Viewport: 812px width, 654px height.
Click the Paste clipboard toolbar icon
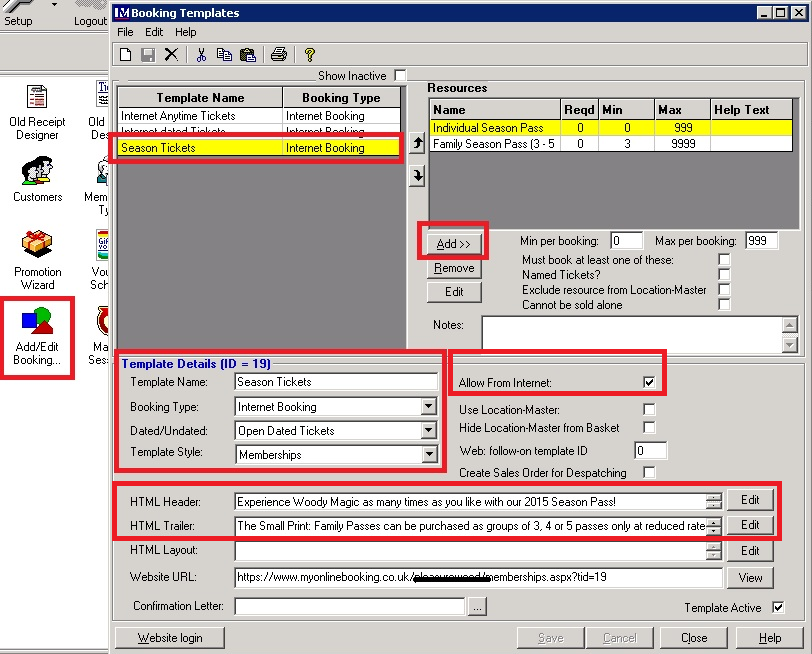[248, 54]
